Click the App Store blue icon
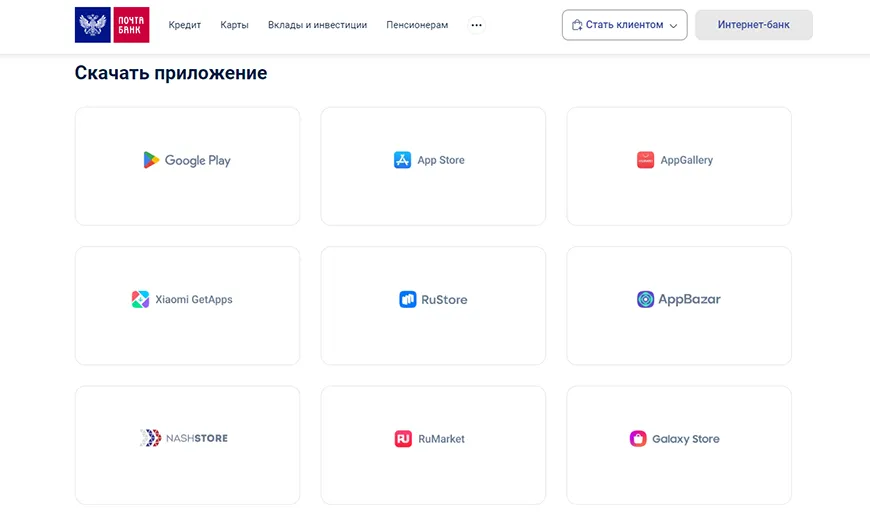Image resolution: width=870 pixels, height=513 pixels. [x=403, y=160]
